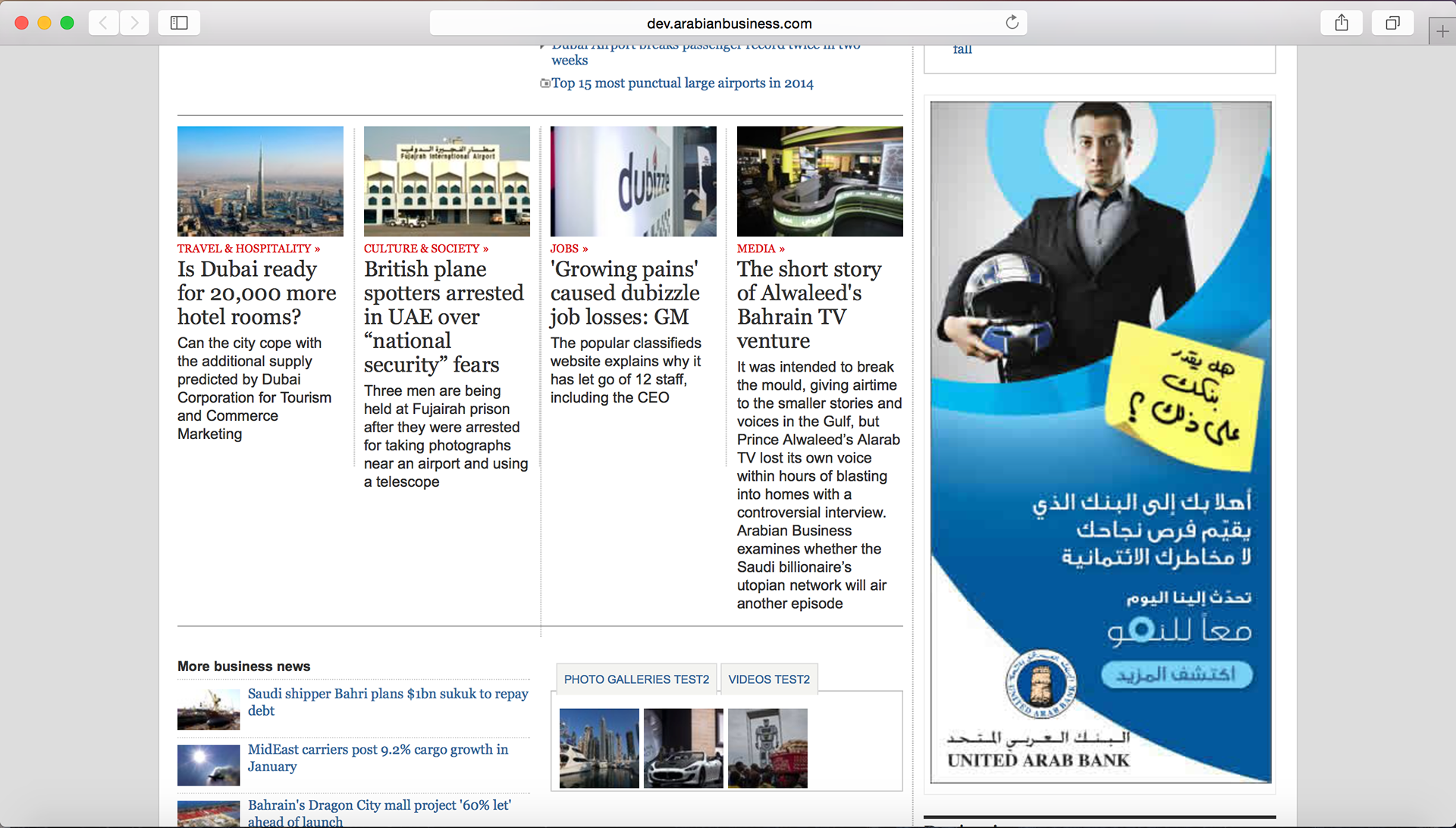Show all tabs overview icon
Screen dimensions: 1456x828
(x=1392, y=23)
